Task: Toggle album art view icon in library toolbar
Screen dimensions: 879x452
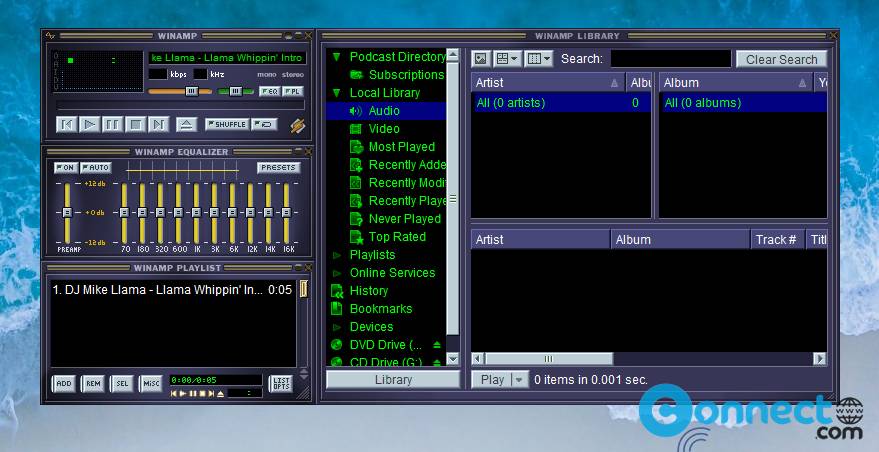Action: [481, 58]
